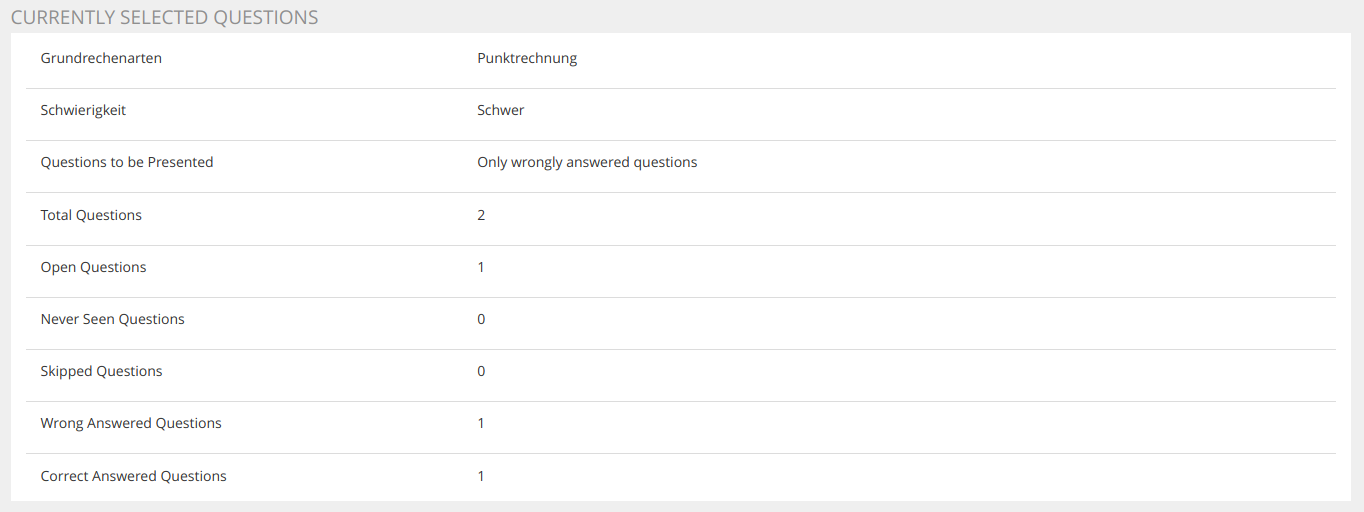Screen dimensions: 1364x512
Task: Click the count value beside Open Questions
Action: click(481, 267)
